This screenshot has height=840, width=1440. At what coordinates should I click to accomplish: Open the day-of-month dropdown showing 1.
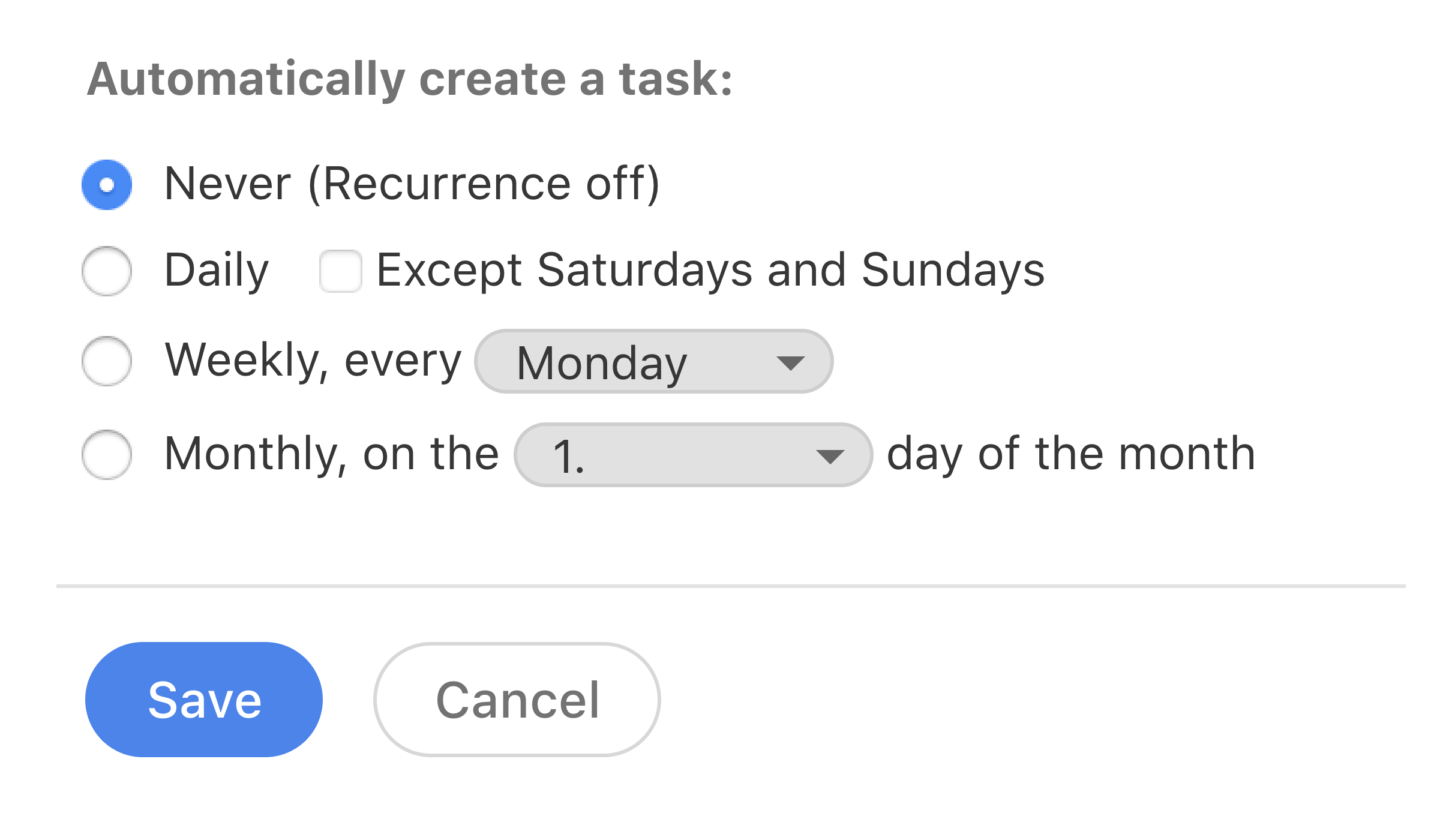692,455
